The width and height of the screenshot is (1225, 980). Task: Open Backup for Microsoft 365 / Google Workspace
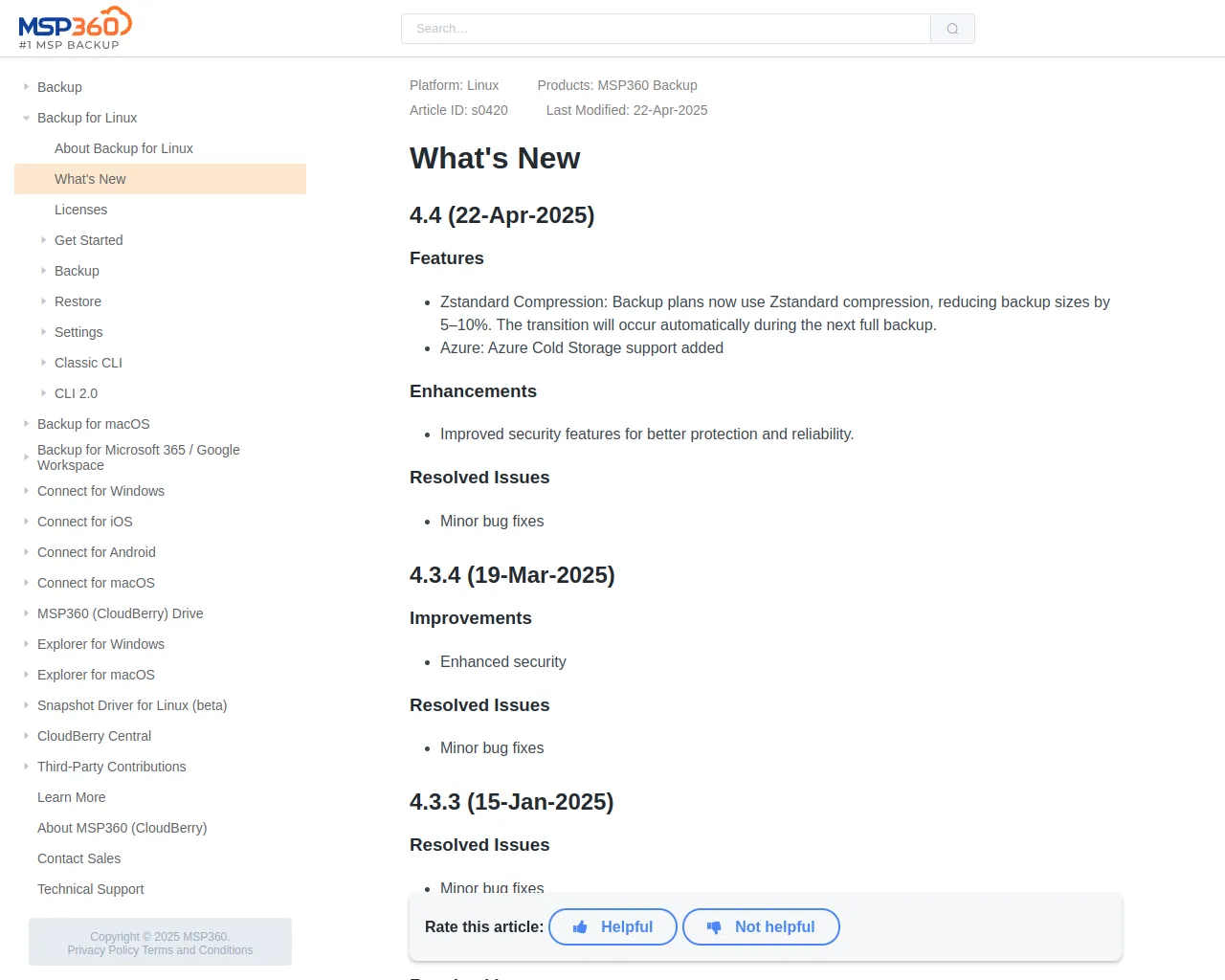pos(138,457)
